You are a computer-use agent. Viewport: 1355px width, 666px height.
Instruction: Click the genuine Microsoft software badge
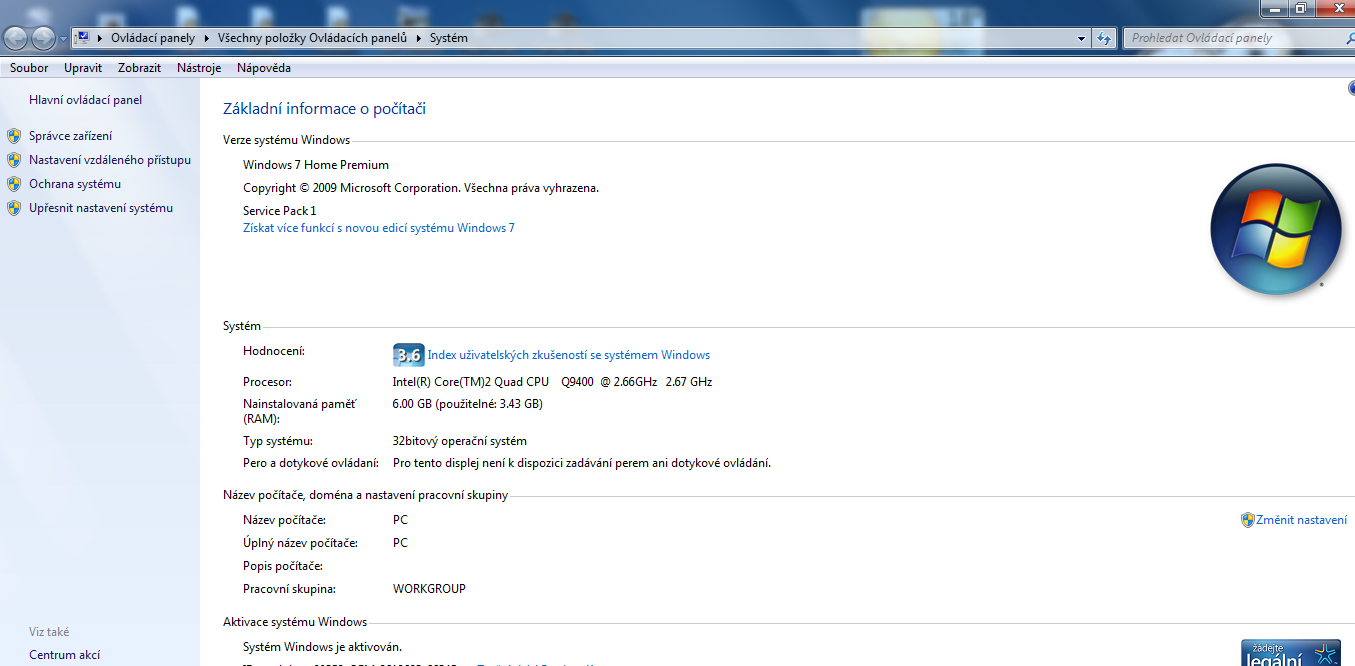(1291, 652)
